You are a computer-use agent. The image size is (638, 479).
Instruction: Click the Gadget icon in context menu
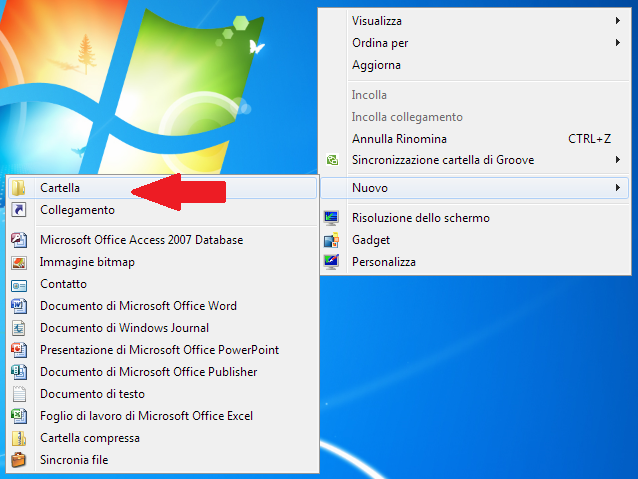click(331, 240)
